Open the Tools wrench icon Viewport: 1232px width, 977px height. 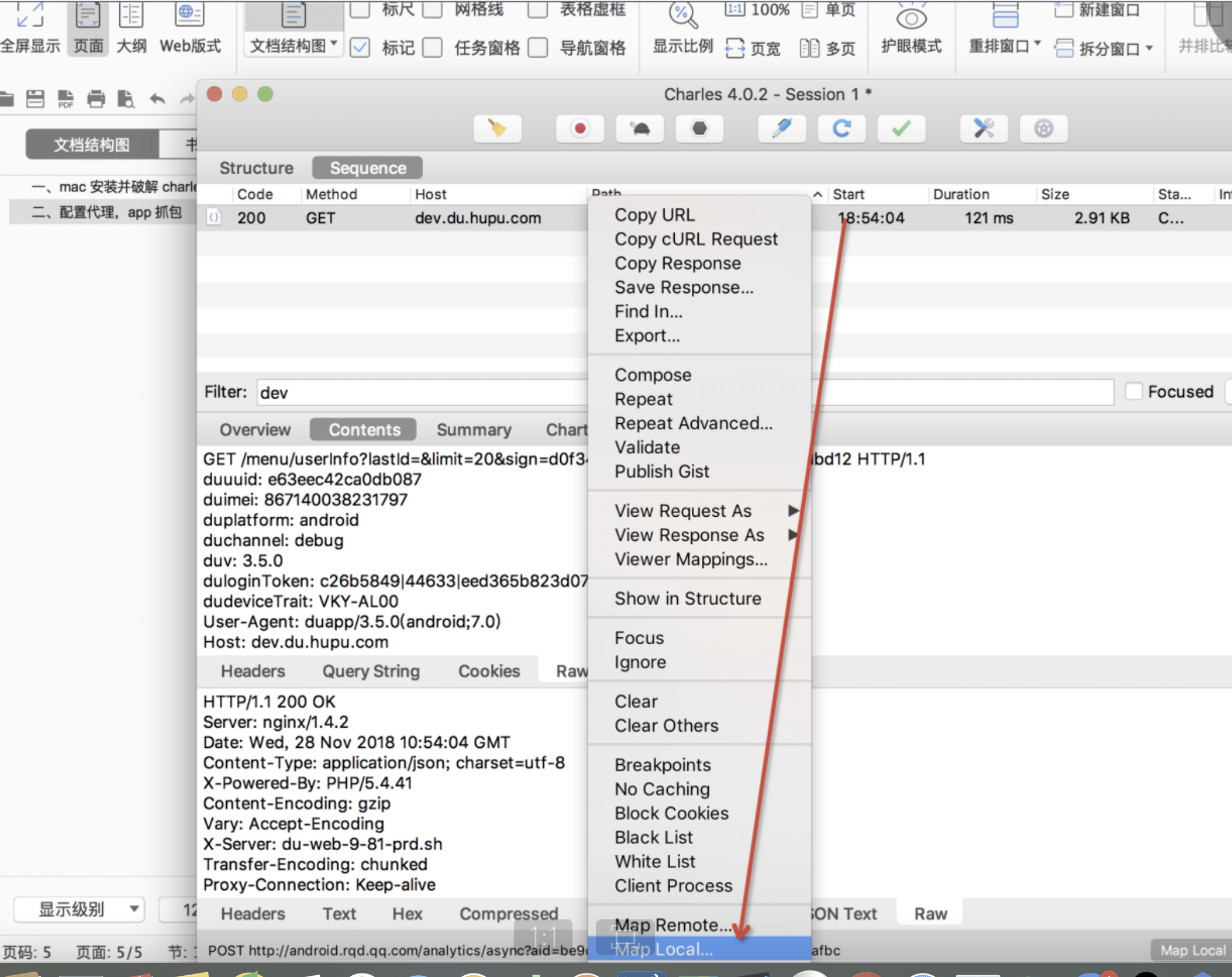coord(984,128)
